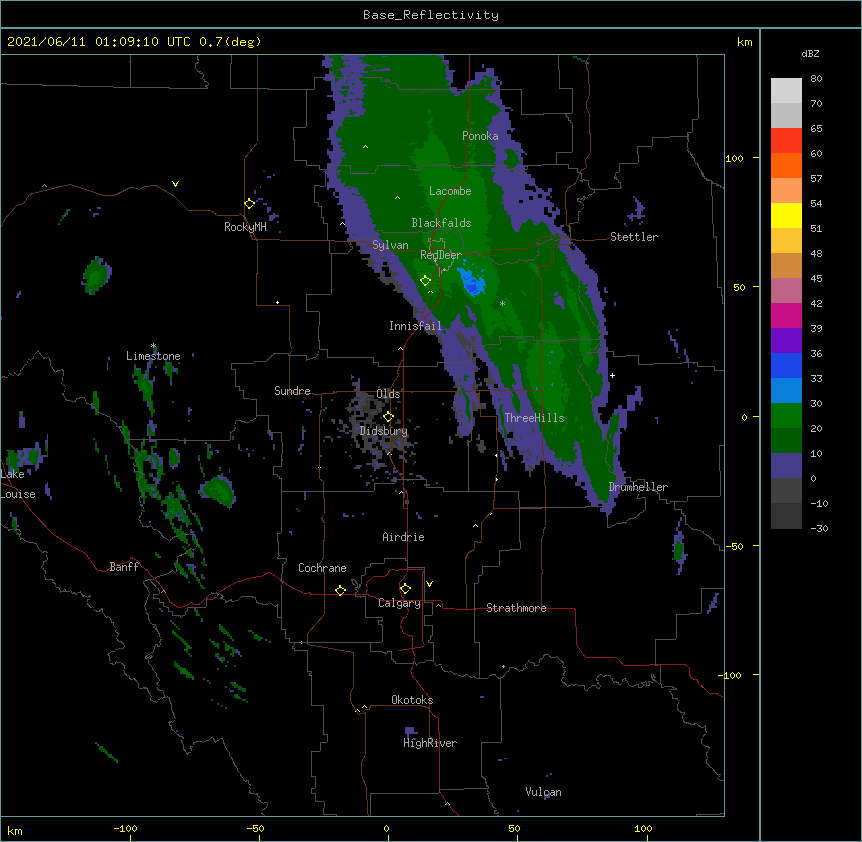
Task: Click the yellow diamond marker below Olds
Action: click(388, 417)
